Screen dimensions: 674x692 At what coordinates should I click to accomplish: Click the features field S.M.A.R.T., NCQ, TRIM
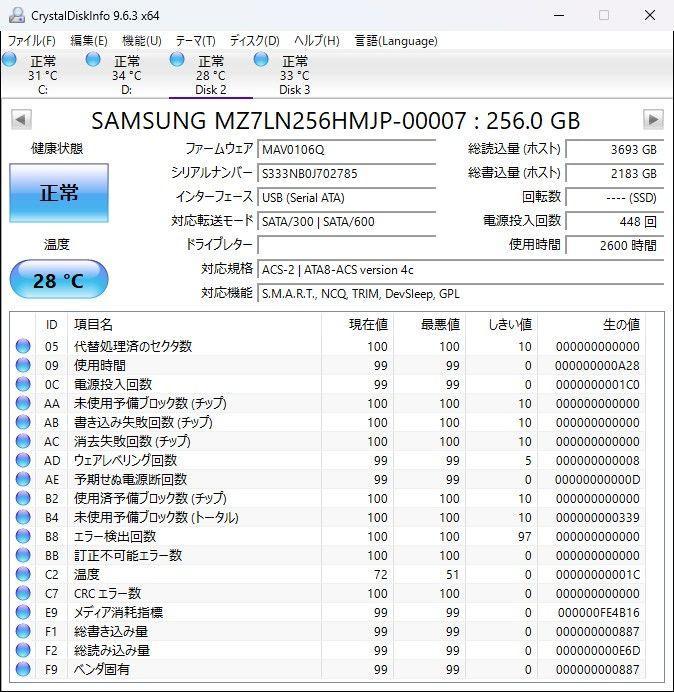click(461, 293)
